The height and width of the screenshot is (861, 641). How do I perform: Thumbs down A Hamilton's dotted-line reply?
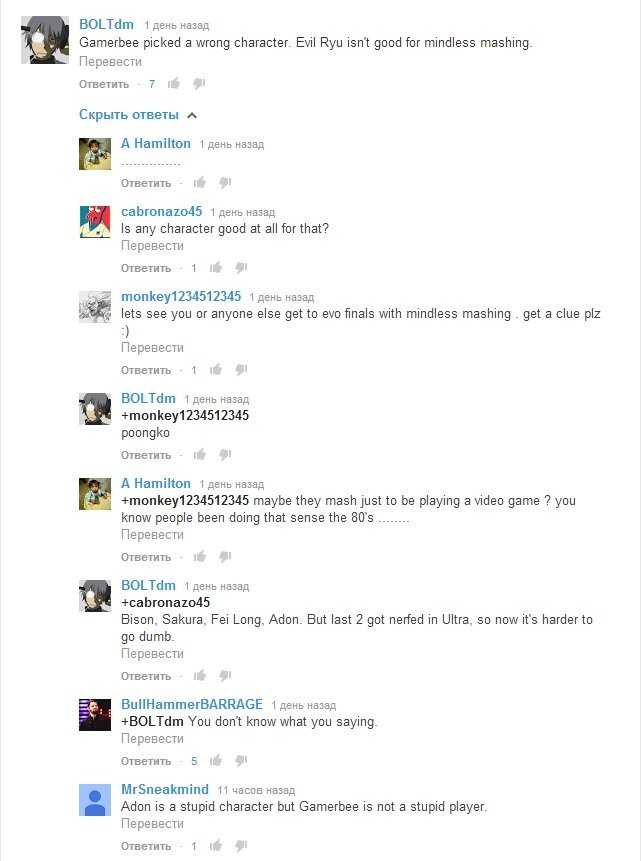(x=225, y=182)
